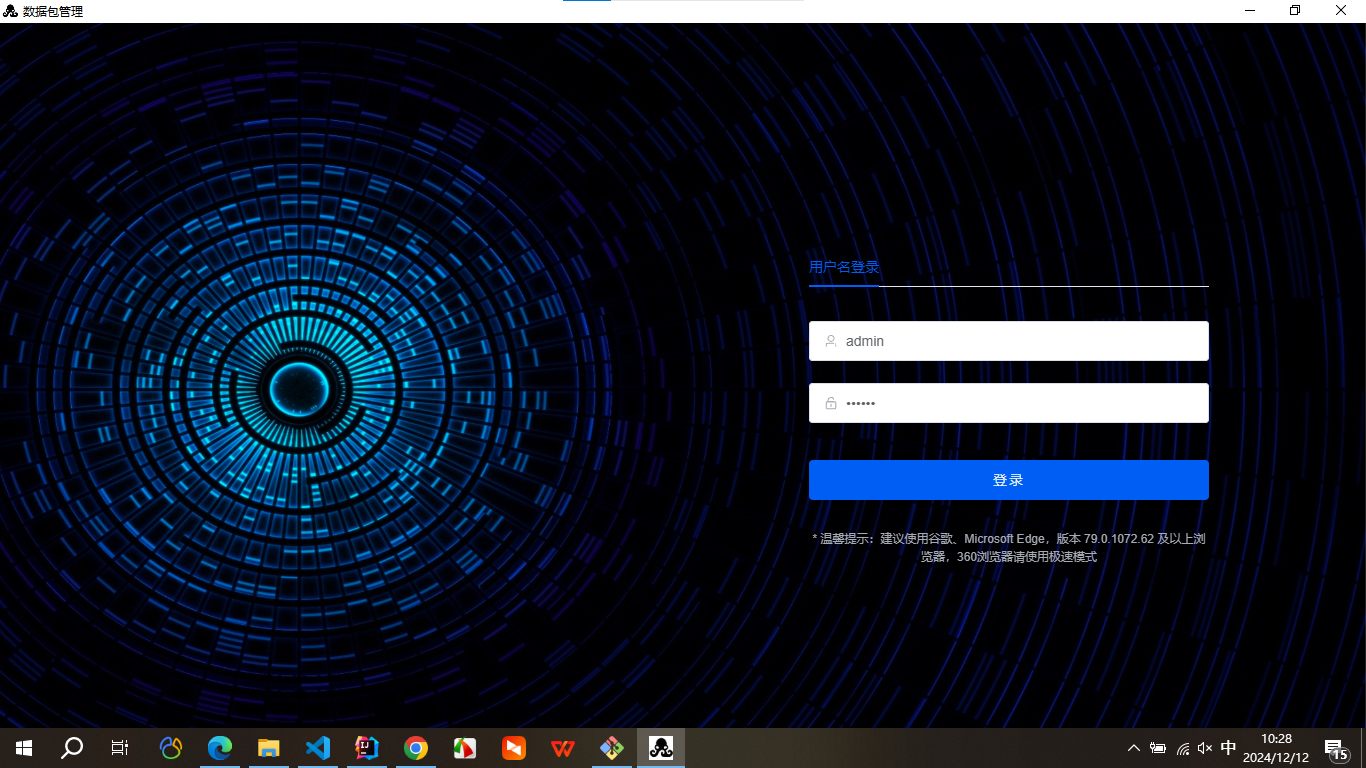Open File Explorer from the taskbar
This screenshot has height=768, width=1366.
coord(268,748)
